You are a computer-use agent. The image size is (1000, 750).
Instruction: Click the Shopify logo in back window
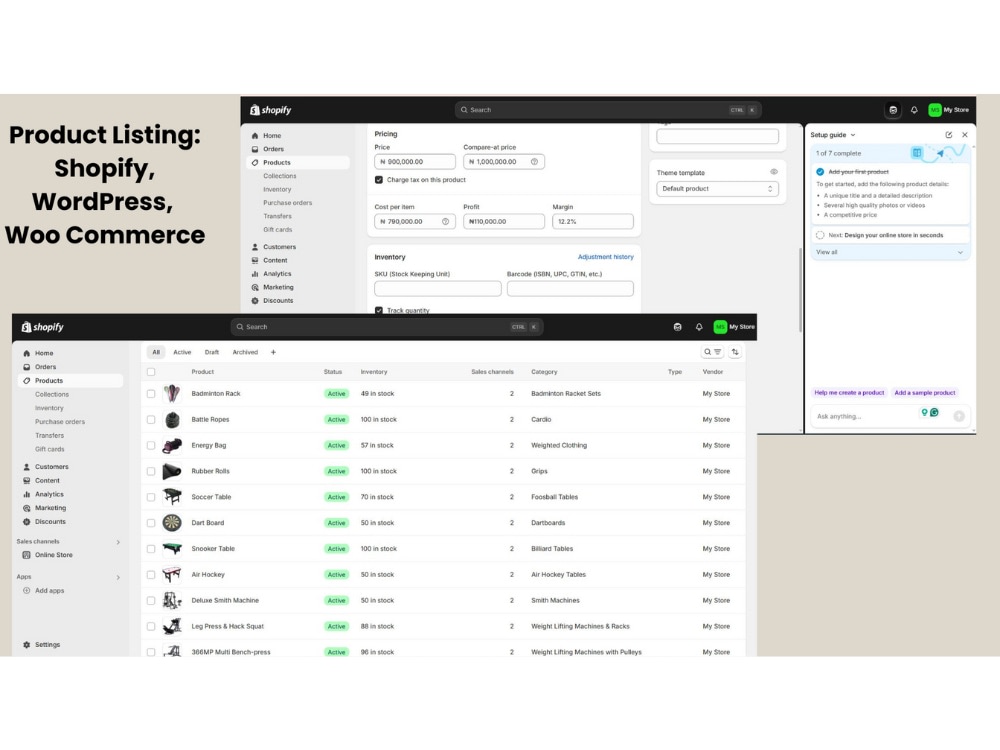click(x=270, y=110)
